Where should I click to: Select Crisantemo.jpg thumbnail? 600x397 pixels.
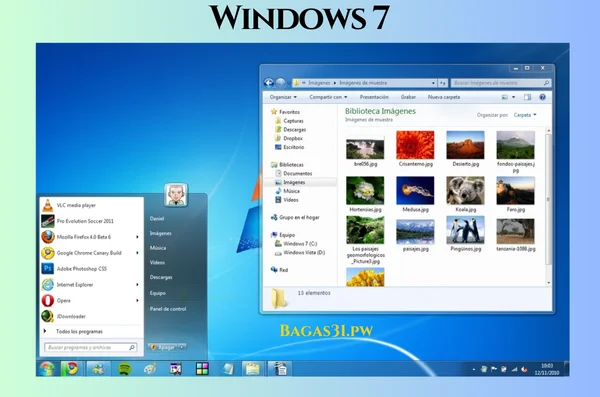415,145
